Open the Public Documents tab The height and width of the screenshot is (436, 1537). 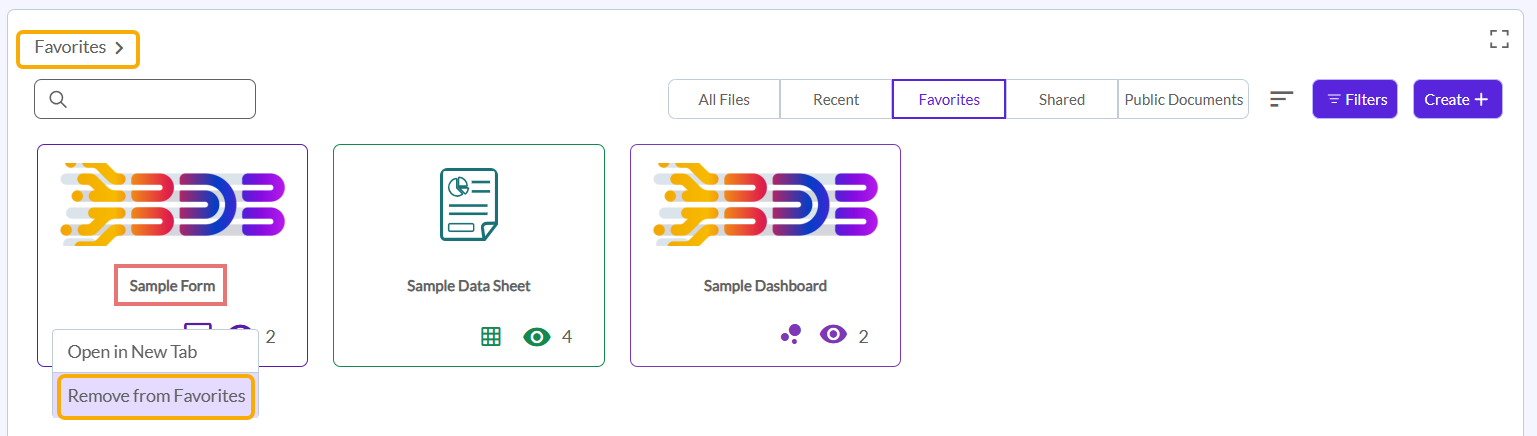coord(1183,99)
